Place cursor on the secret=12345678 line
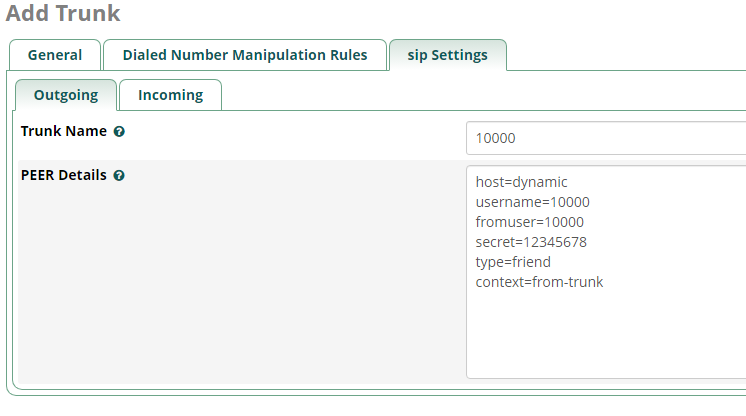The image size is (746, 416). (x=531, y=242)
